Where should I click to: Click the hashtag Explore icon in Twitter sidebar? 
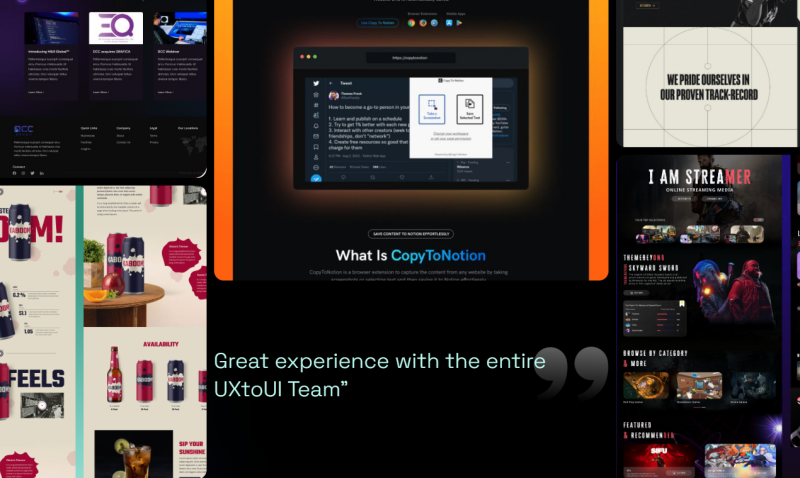tap(316, 105)
